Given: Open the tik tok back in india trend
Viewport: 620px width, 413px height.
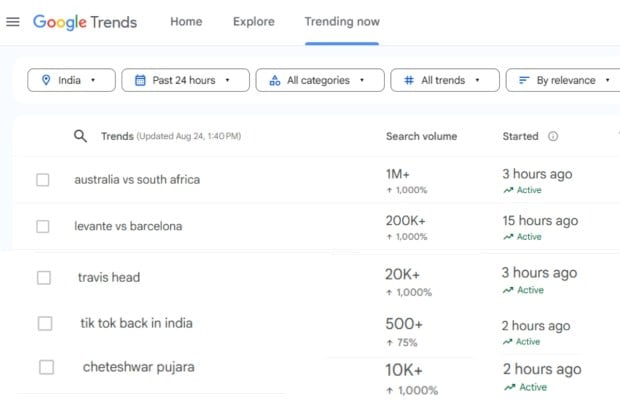Looking at the screenshot, I should pos(137,323).
